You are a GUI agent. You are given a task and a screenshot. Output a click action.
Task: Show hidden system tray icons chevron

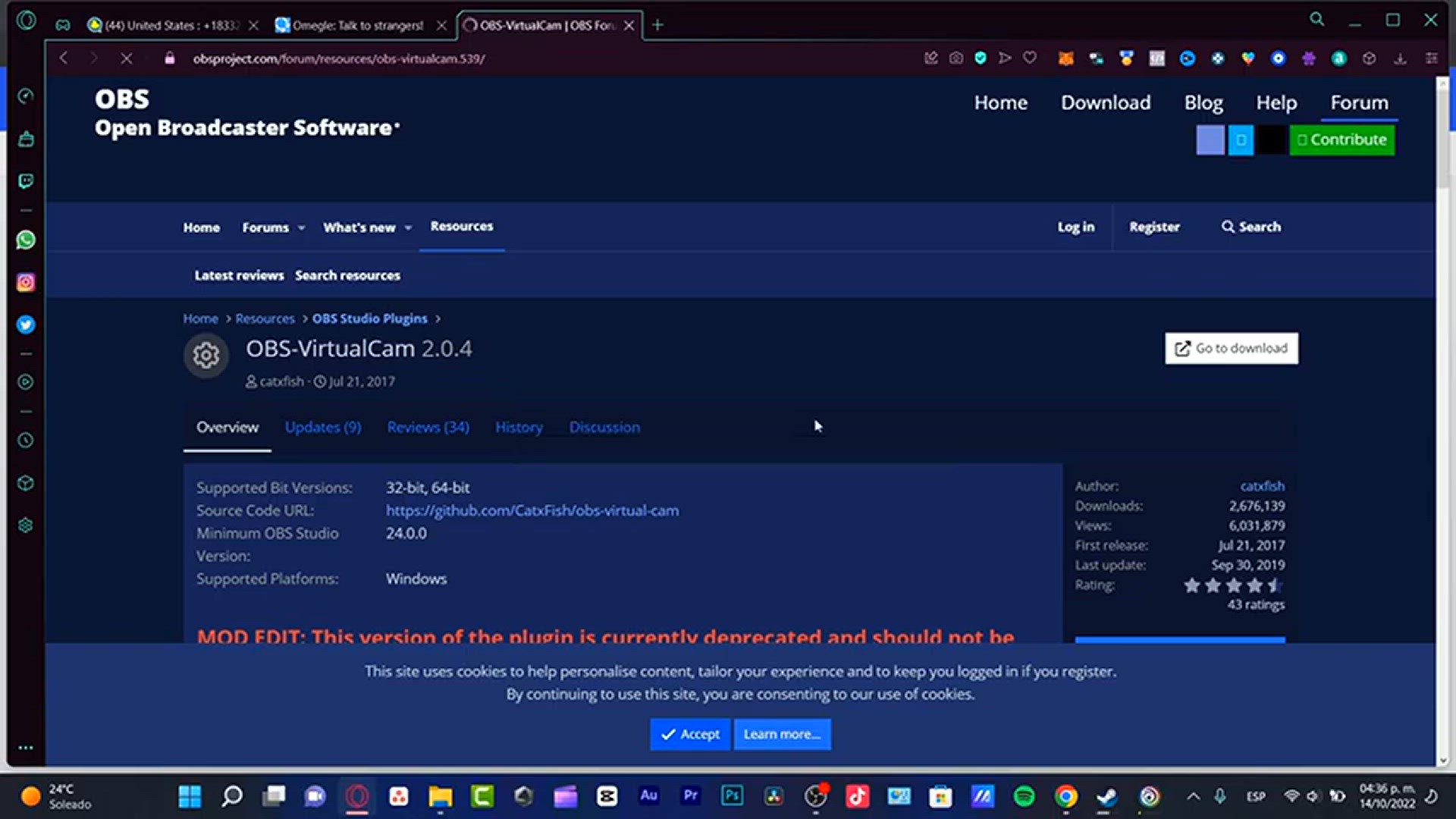click(1193, 796)
